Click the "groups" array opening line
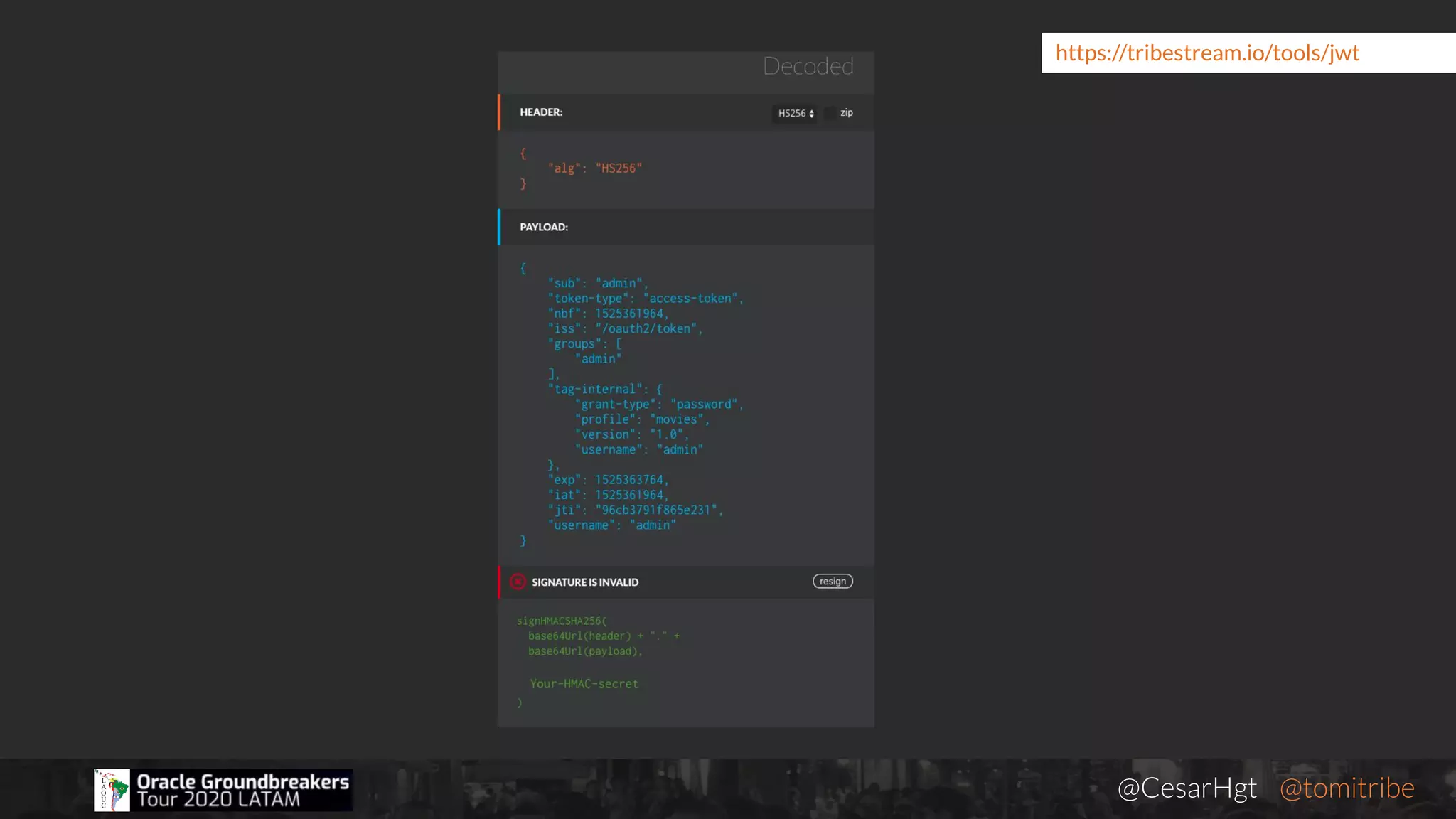1456x819 pixels. click(584, 344)
